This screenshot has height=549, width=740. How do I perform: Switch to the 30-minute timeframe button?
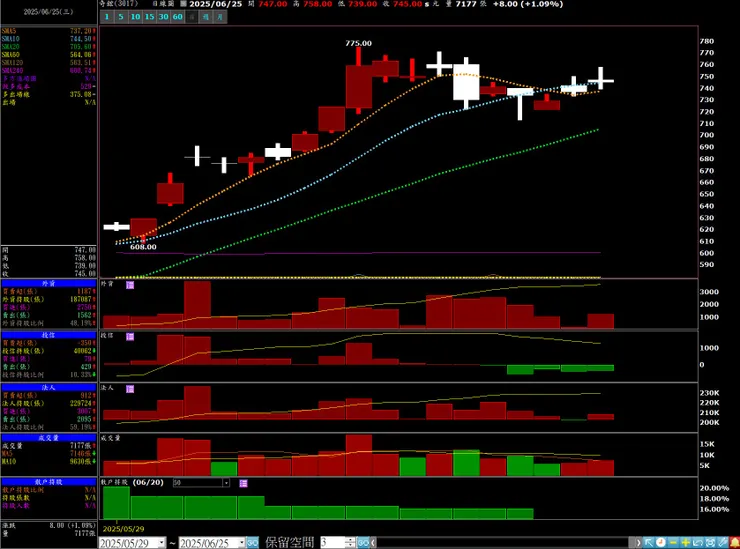(x=163, y=17)
